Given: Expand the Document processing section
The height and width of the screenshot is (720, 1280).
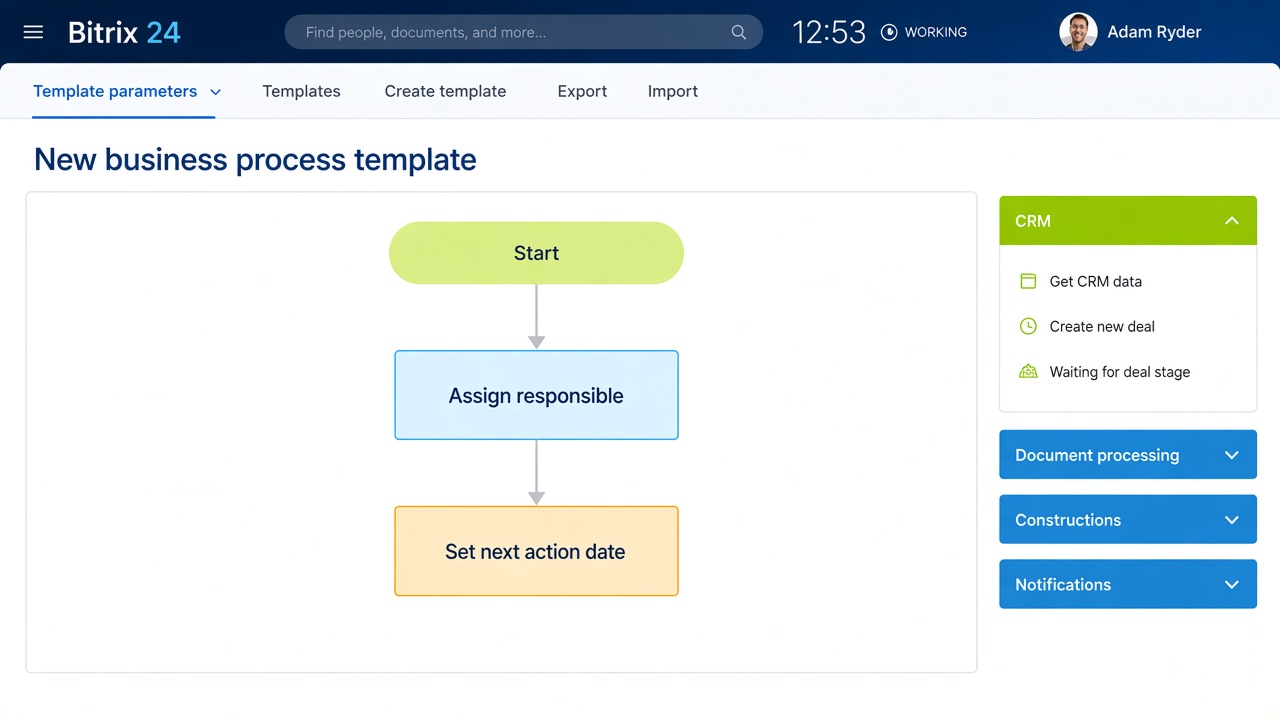Looking at the screenshot, I should point(1128,455).
